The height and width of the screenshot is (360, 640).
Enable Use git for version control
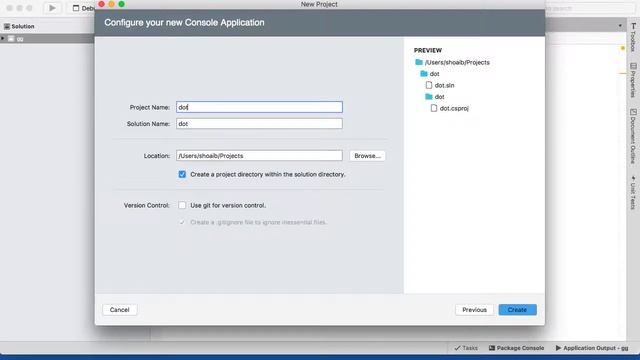coord(182,205)
